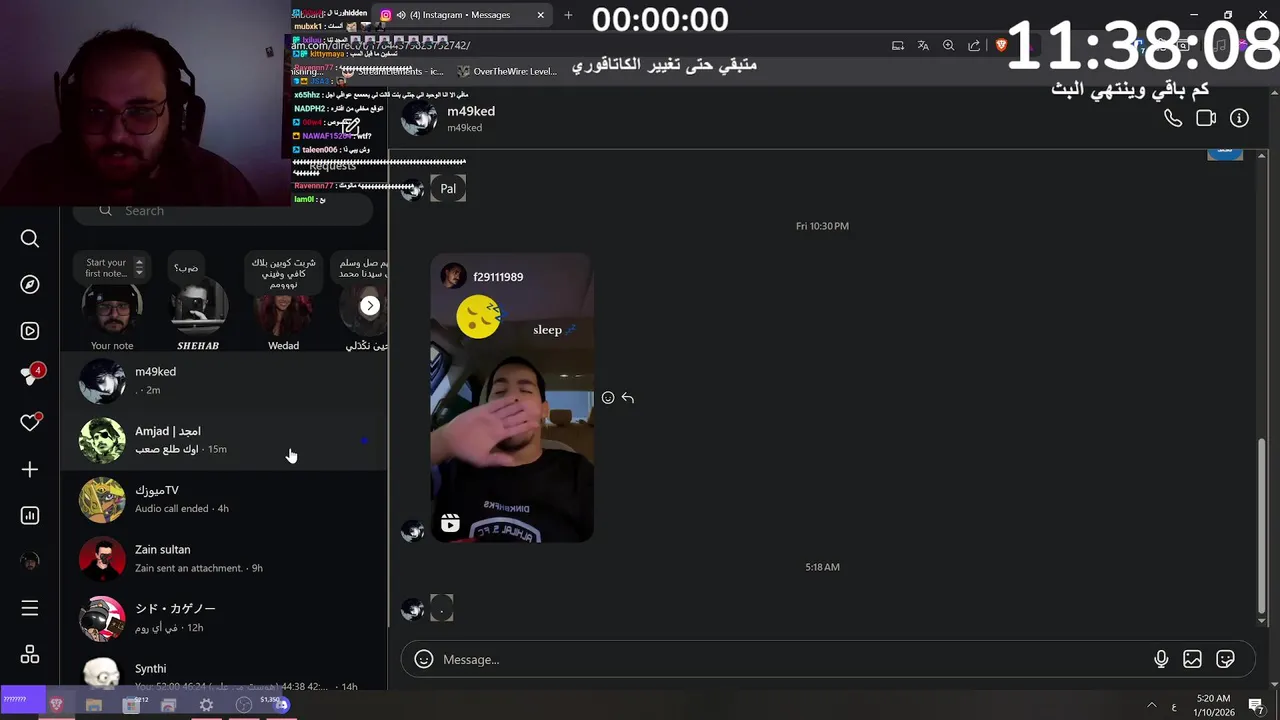This screenshot has width=1280, height=720.
Task: Open Your note avatar
Action: tap(112, 310)
